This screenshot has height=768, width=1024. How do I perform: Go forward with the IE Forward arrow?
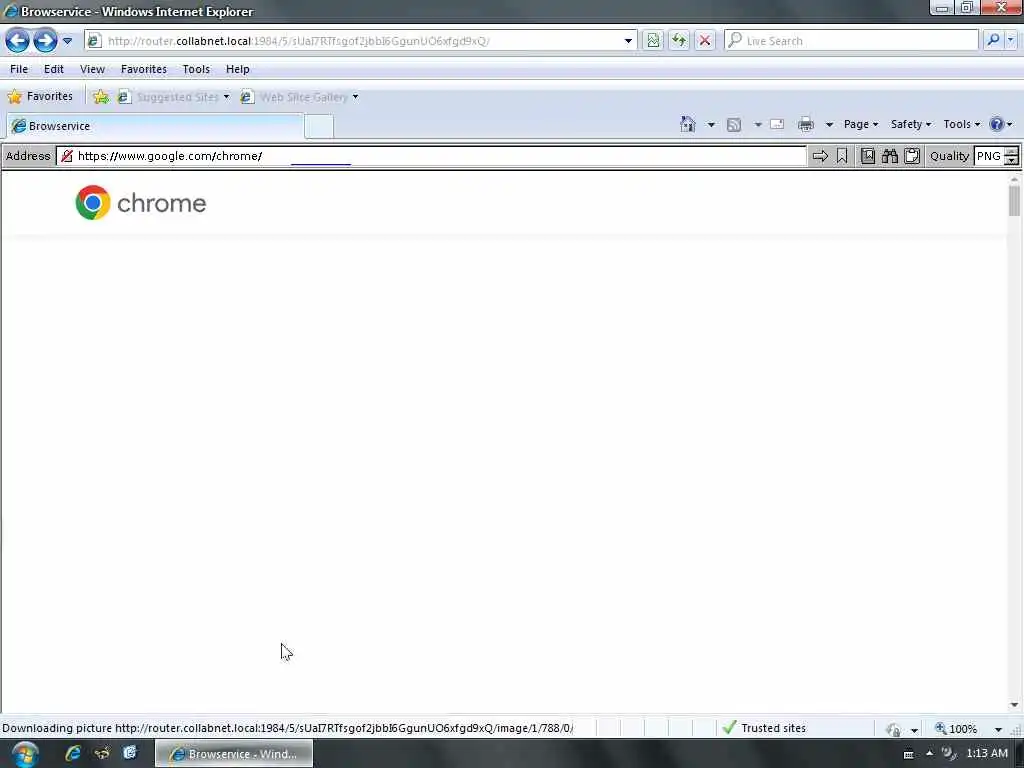(x=45, y=40)
